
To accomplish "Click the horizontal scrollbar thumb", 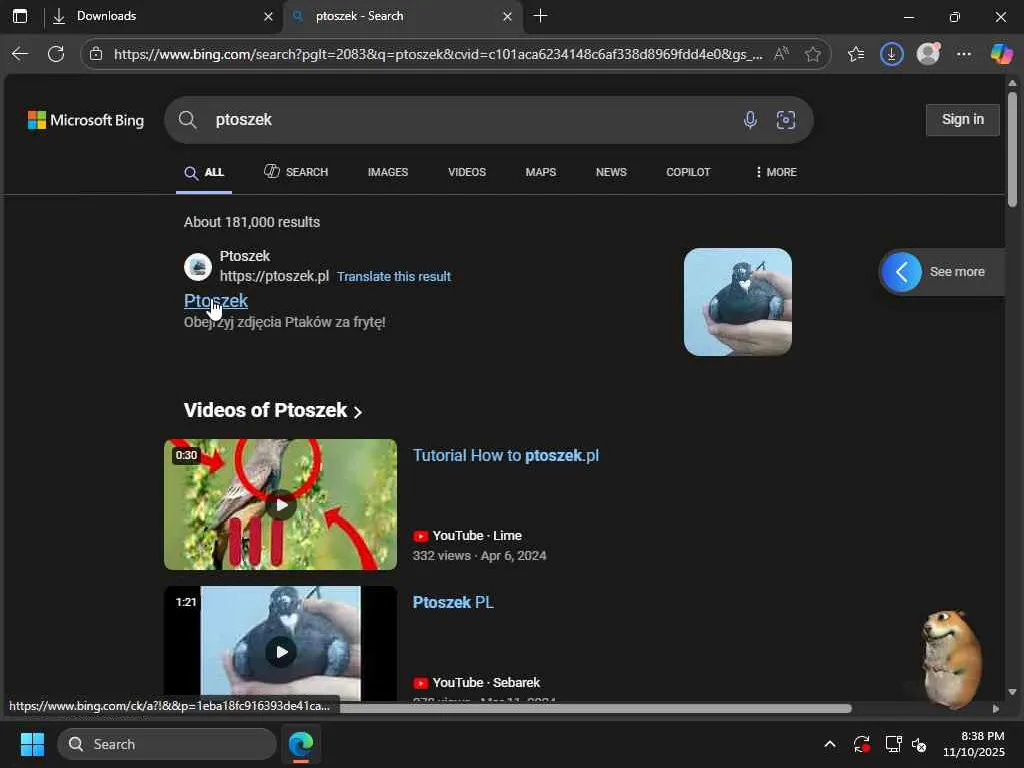I will 594,709.
